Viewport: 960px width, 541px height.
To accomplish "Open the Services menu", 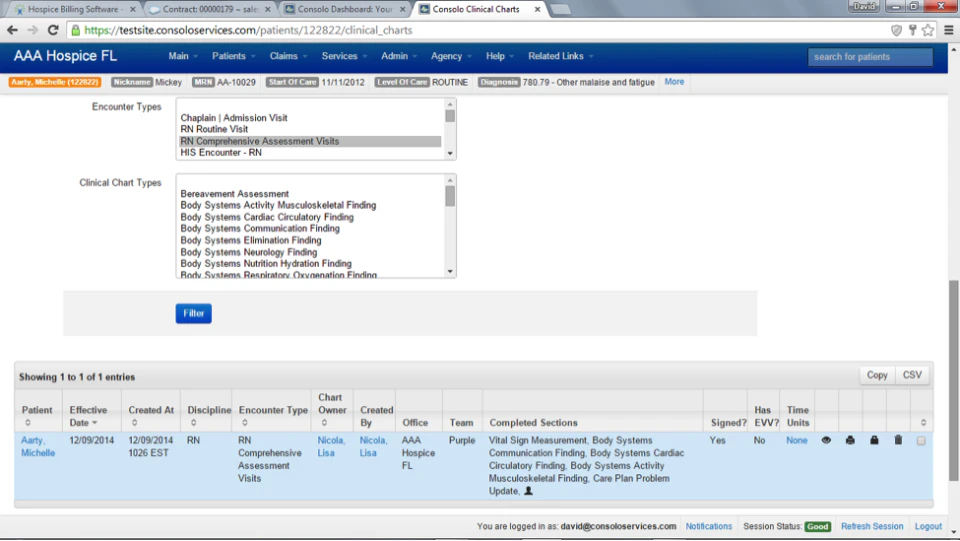I will coord(344,56).
